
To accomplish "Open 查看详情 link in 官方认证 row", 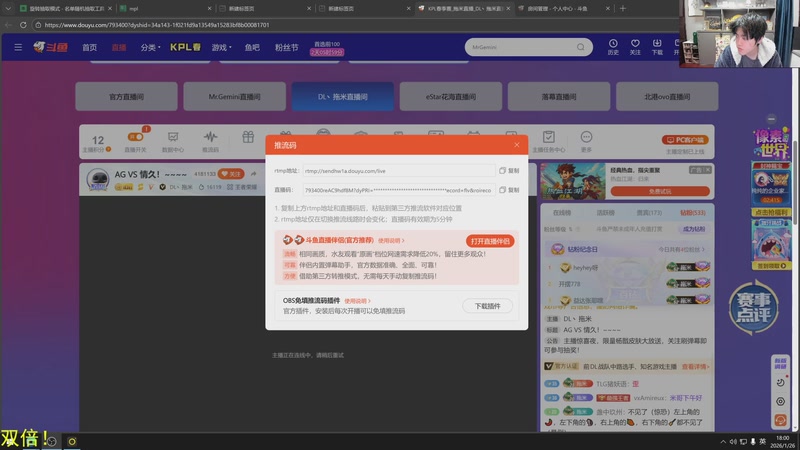I will [x=695, y=366].
